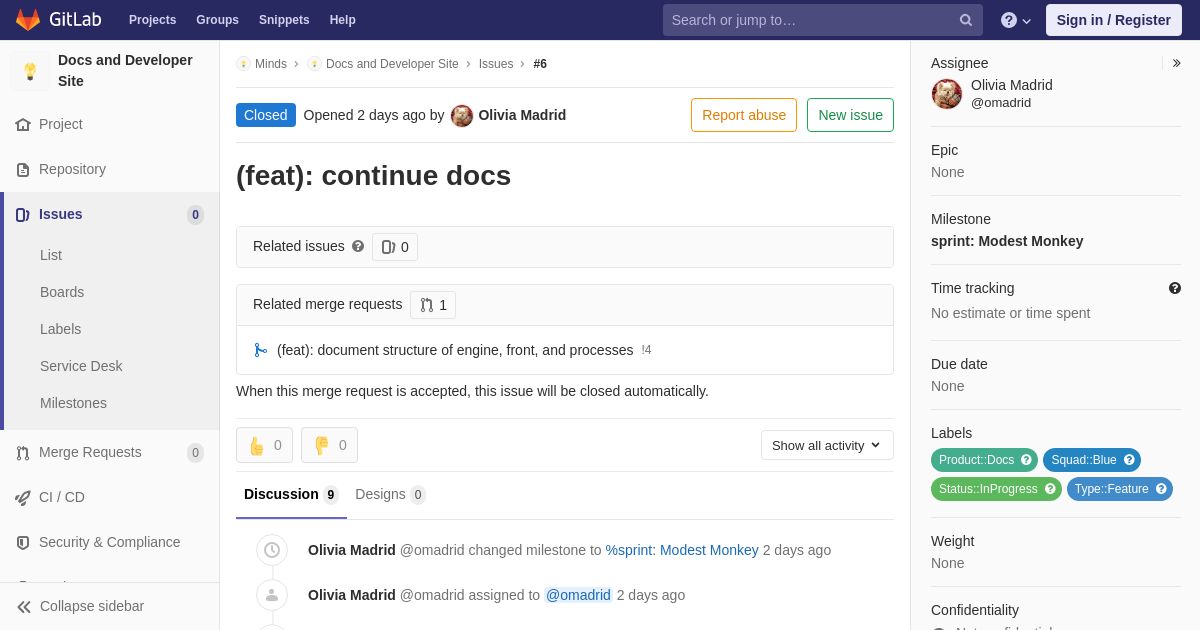Image resolution: width=1200 pixels, height=630 pixels.
Task: Open the Projects menu
Action: click(x=152, y=20)
